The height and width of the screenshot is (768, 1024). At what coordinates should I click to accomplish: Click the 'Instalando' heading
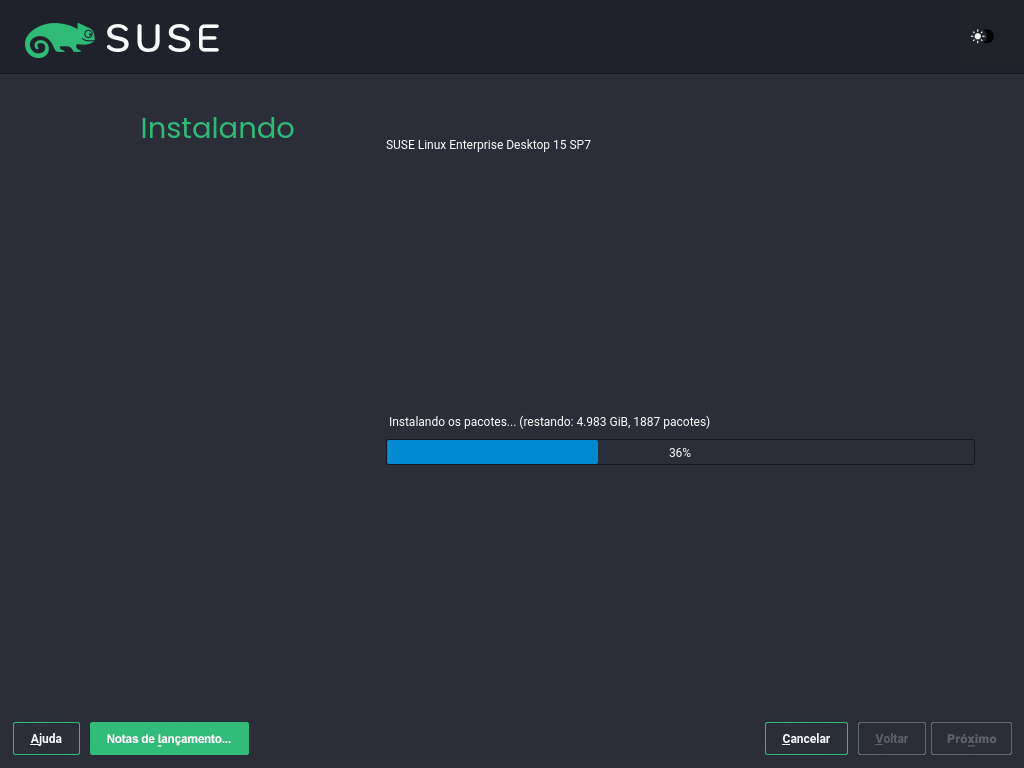tap(217, 128)
